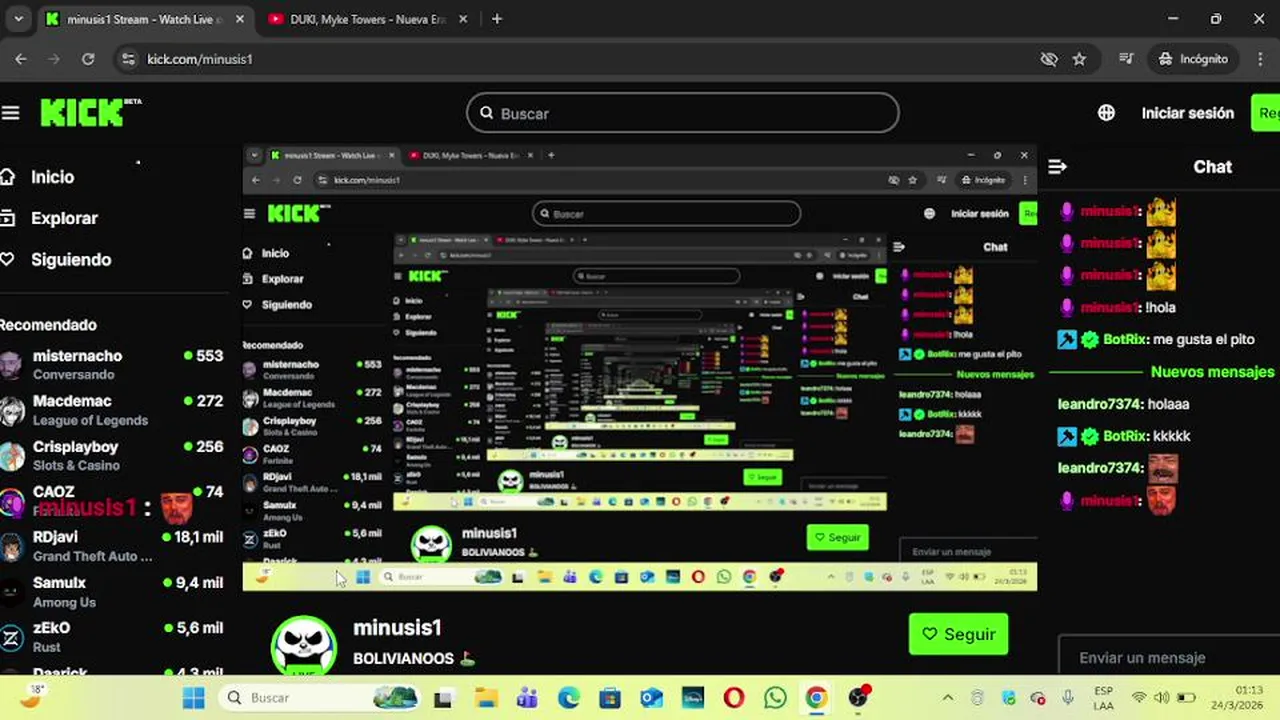Image resolution: width=1280 pixels, height=720 pixels.
Task: Open Samulx Among Us channel
Action: click(x=112, y=592)
